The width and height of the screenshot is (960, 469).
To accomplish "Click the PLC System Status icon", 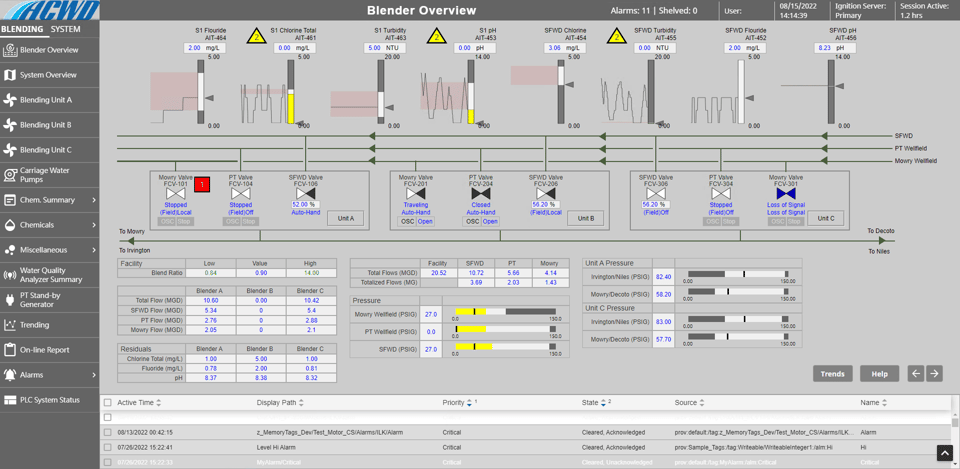I will (9, 400).
